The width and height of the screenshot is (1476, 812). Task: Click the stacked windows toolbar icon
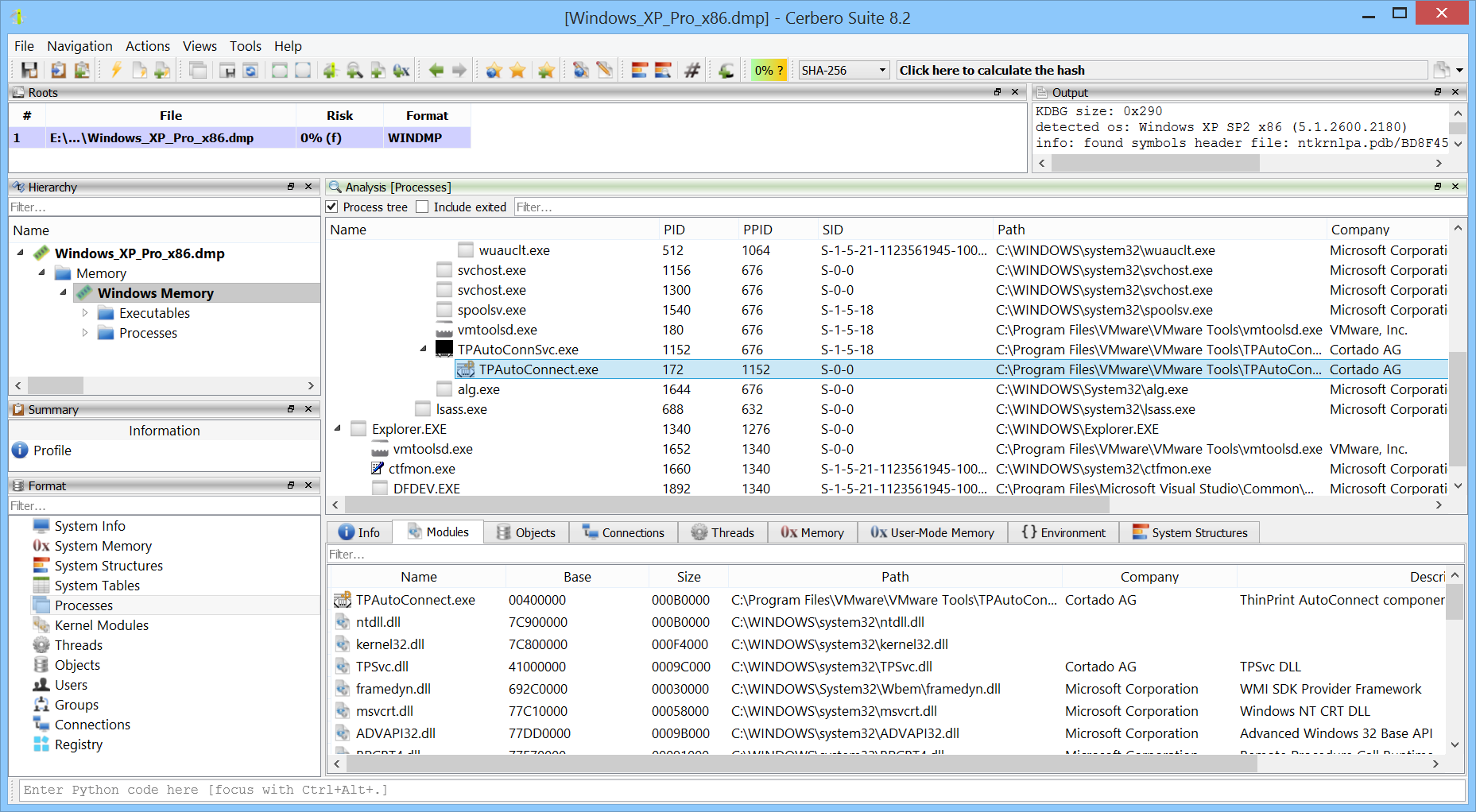197,70
